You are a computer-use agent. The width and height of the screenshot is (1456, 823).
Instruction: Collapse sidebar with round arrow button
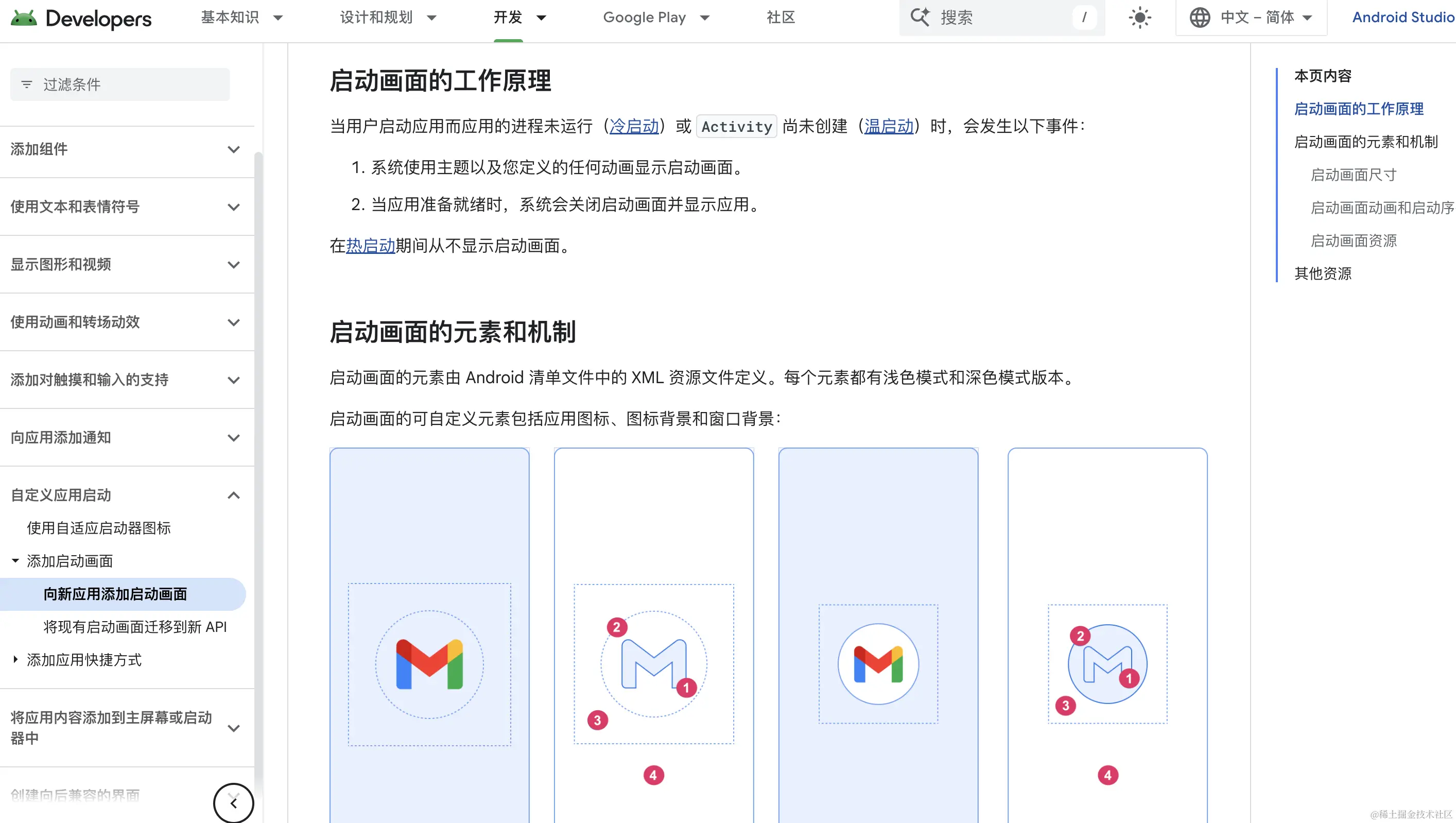(233, 802)
